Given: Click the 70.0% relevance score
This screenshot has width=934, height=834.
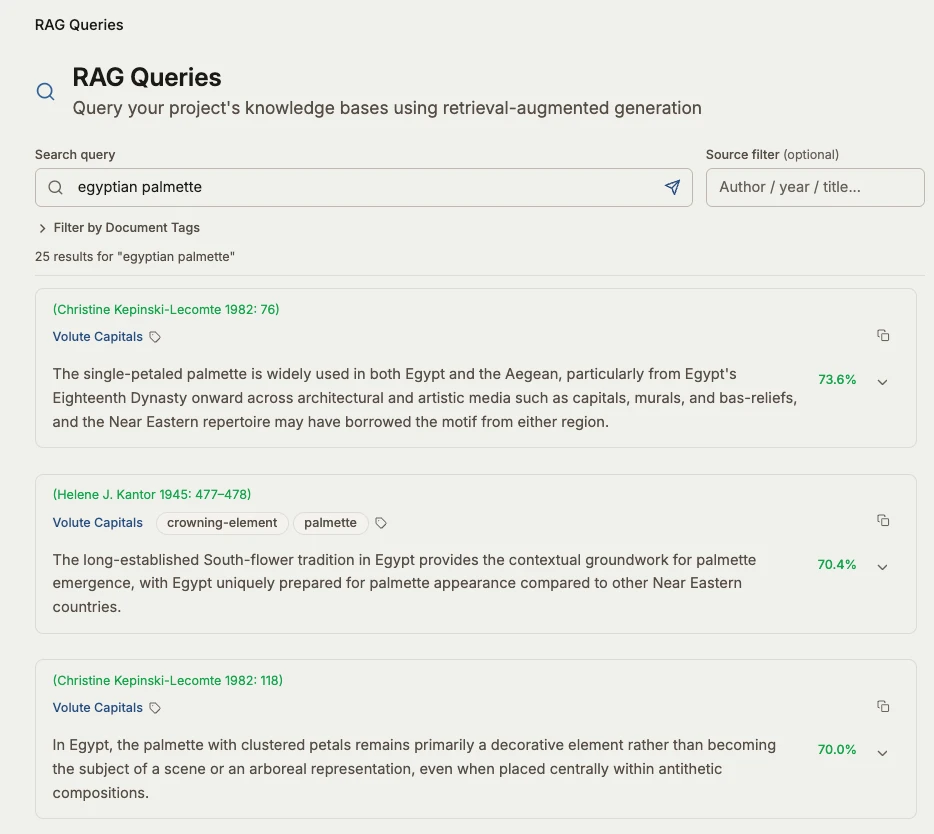Looking at the screenshot, I should click(x=837, y=749).
